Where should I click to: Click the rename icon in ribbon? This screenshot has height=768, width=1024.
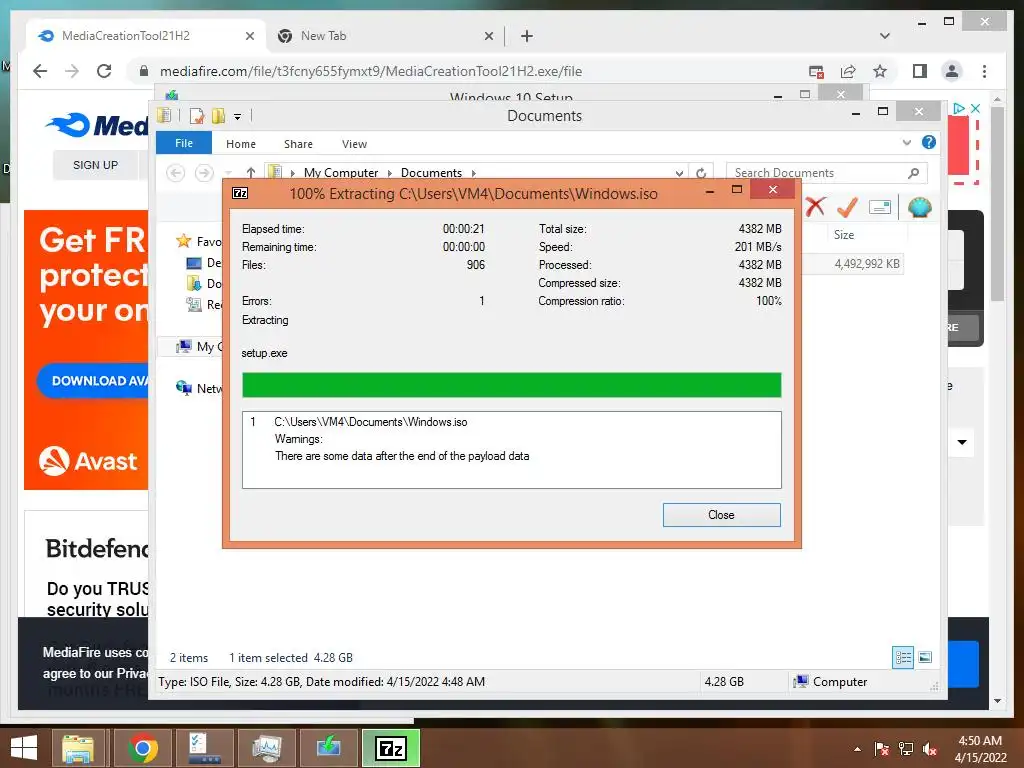pyautogui.click(x=880, y=207)
